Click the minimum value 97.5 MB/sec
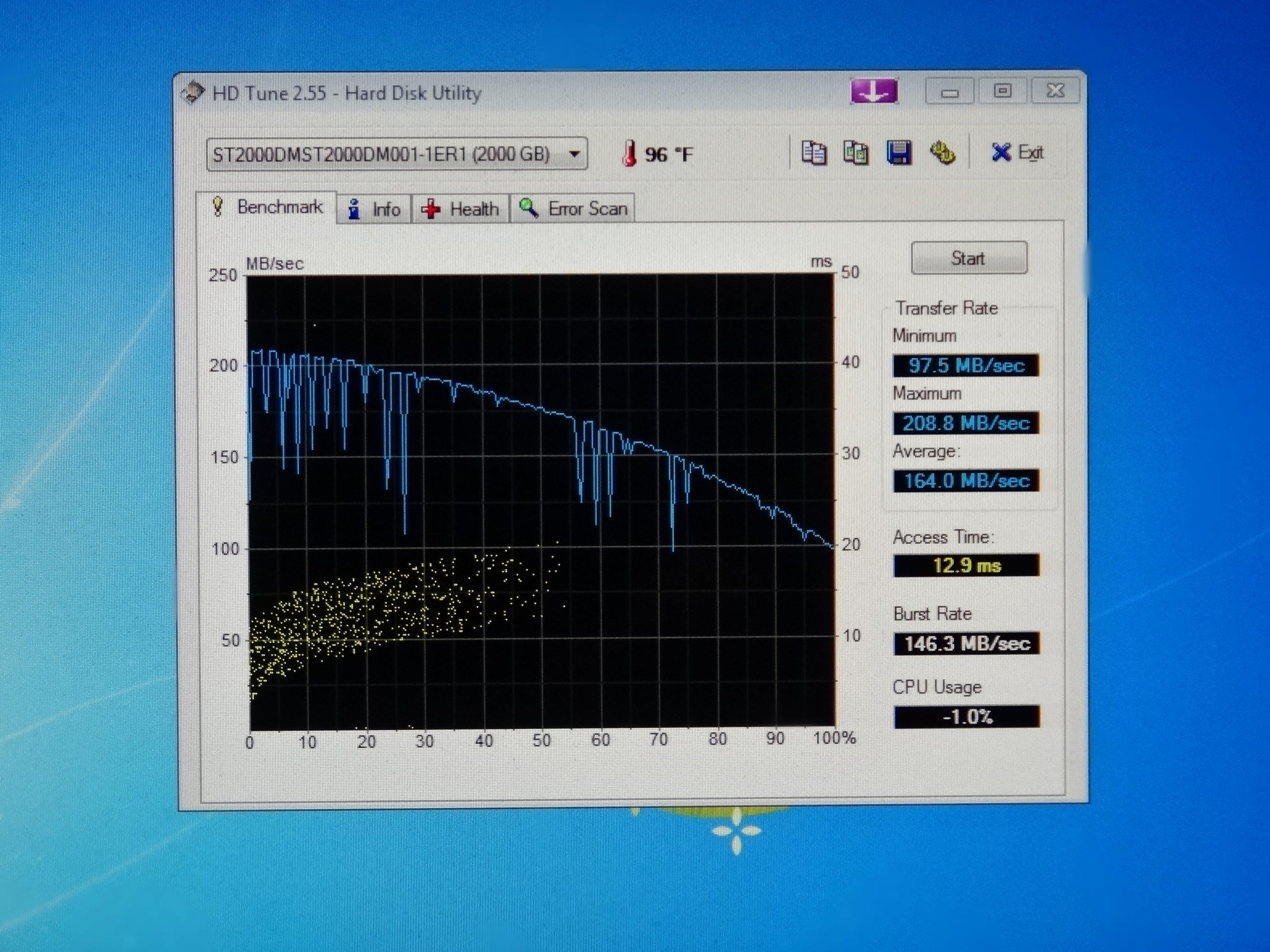 pos(966,365)
